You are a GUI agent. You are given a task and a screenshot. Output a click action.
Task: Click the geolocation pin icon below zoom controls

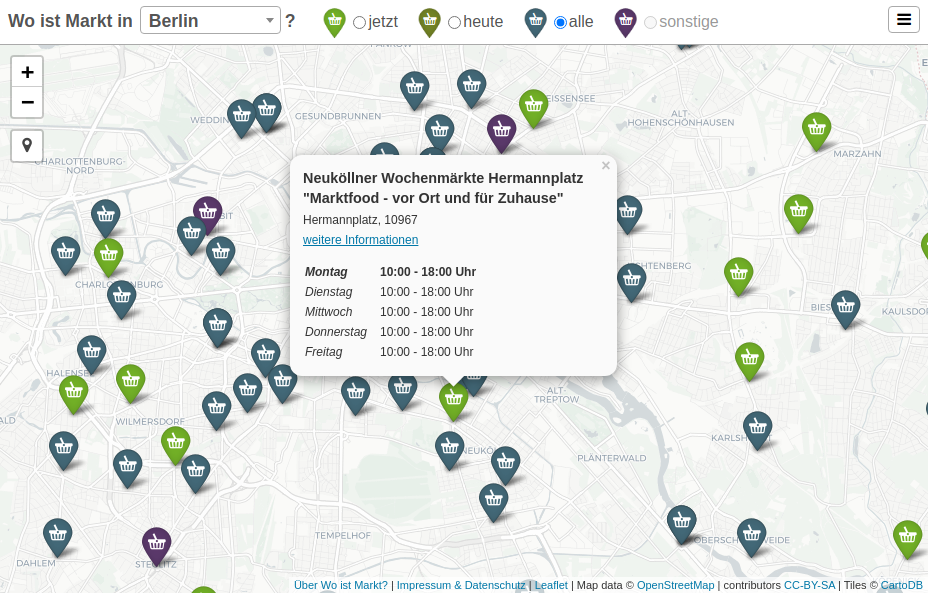26,145
